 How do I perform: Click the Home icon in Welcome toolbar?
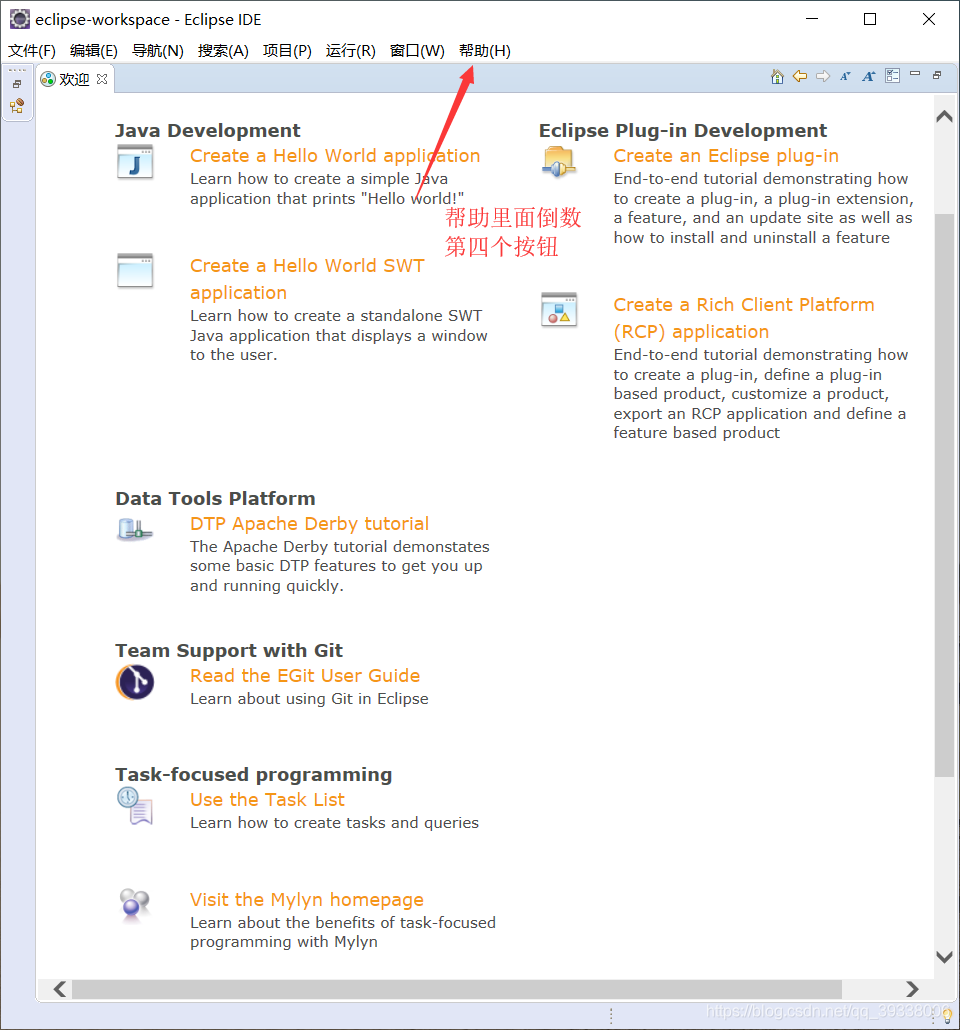[x=777, y=77]
